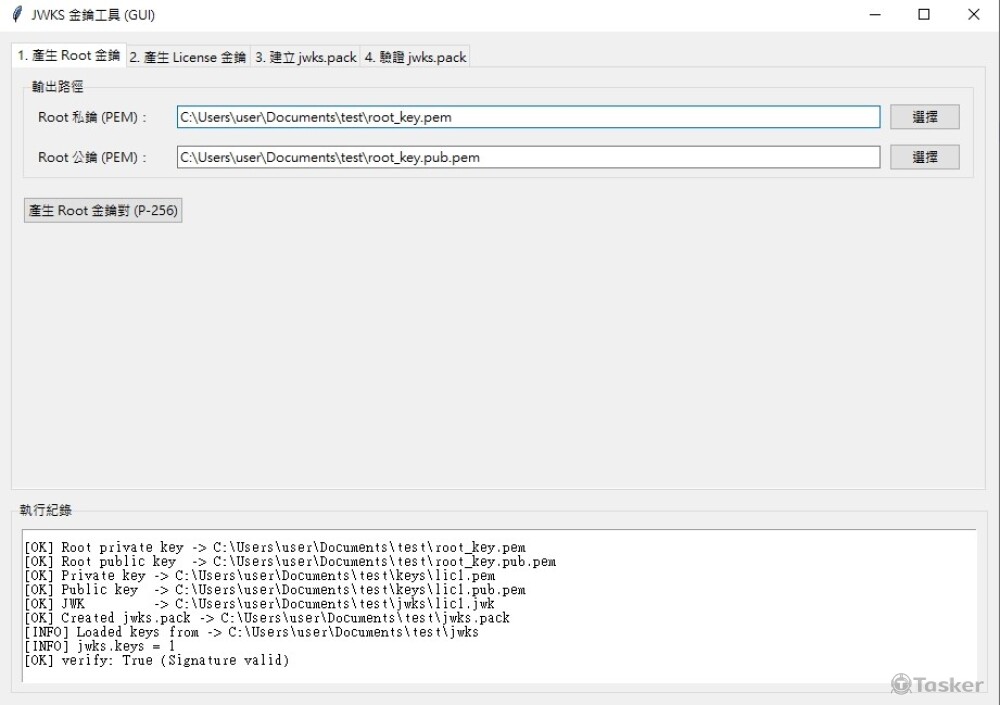1000x705 pixels.
Task: Select the 驗證 jwks.pack tab
Action: click(415, 57)
